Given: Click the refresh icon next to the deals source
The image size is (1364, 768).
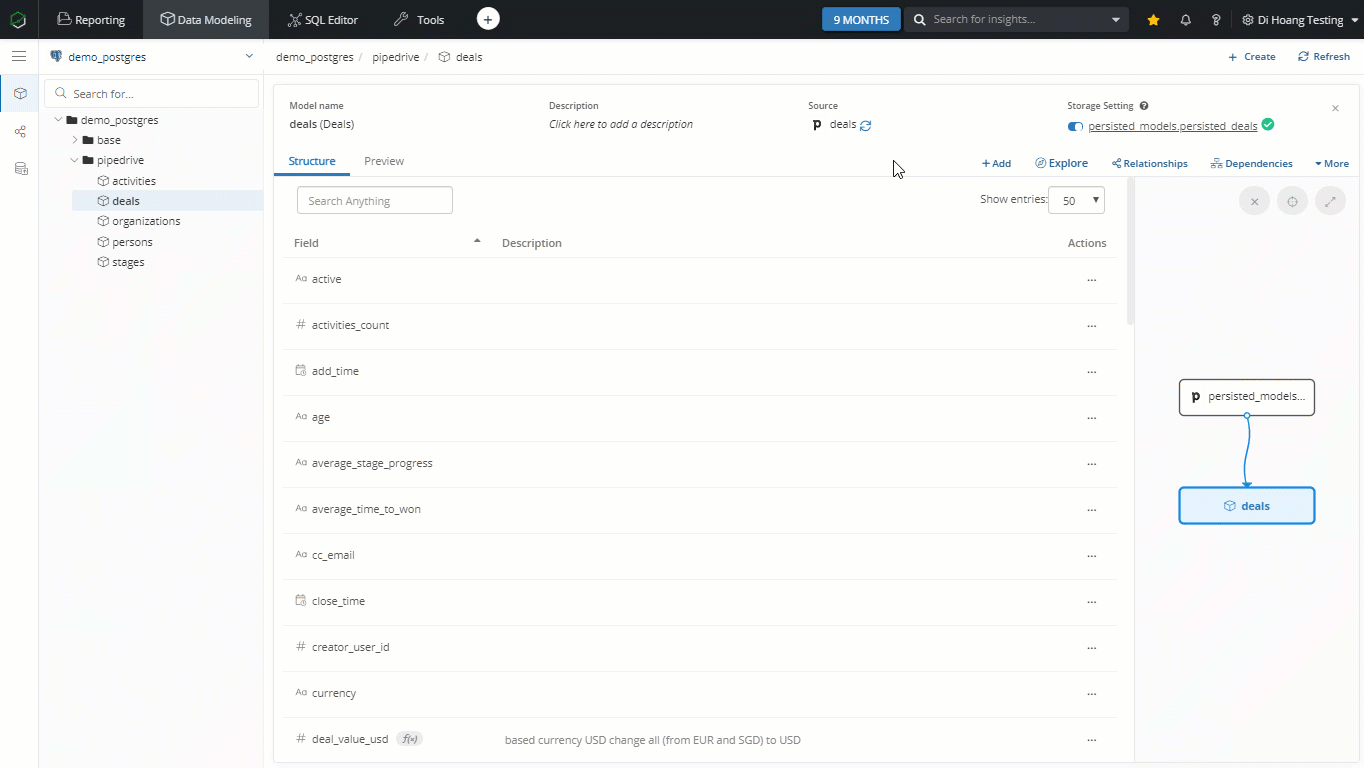Looking at the screenshot, I should pyautogui.click(x=866, y=126).
